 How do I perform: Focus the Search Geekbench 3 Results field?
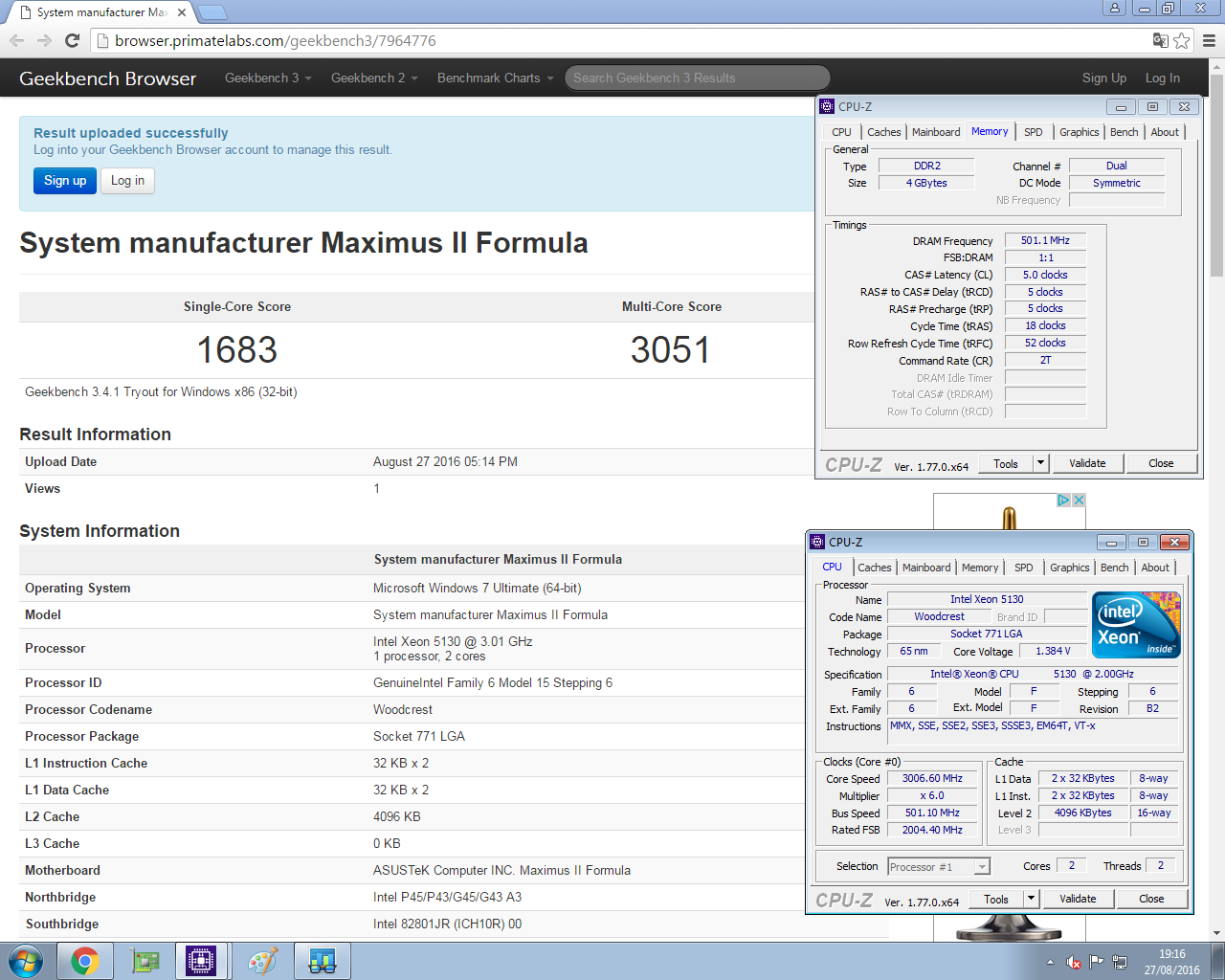click(698, 78)
